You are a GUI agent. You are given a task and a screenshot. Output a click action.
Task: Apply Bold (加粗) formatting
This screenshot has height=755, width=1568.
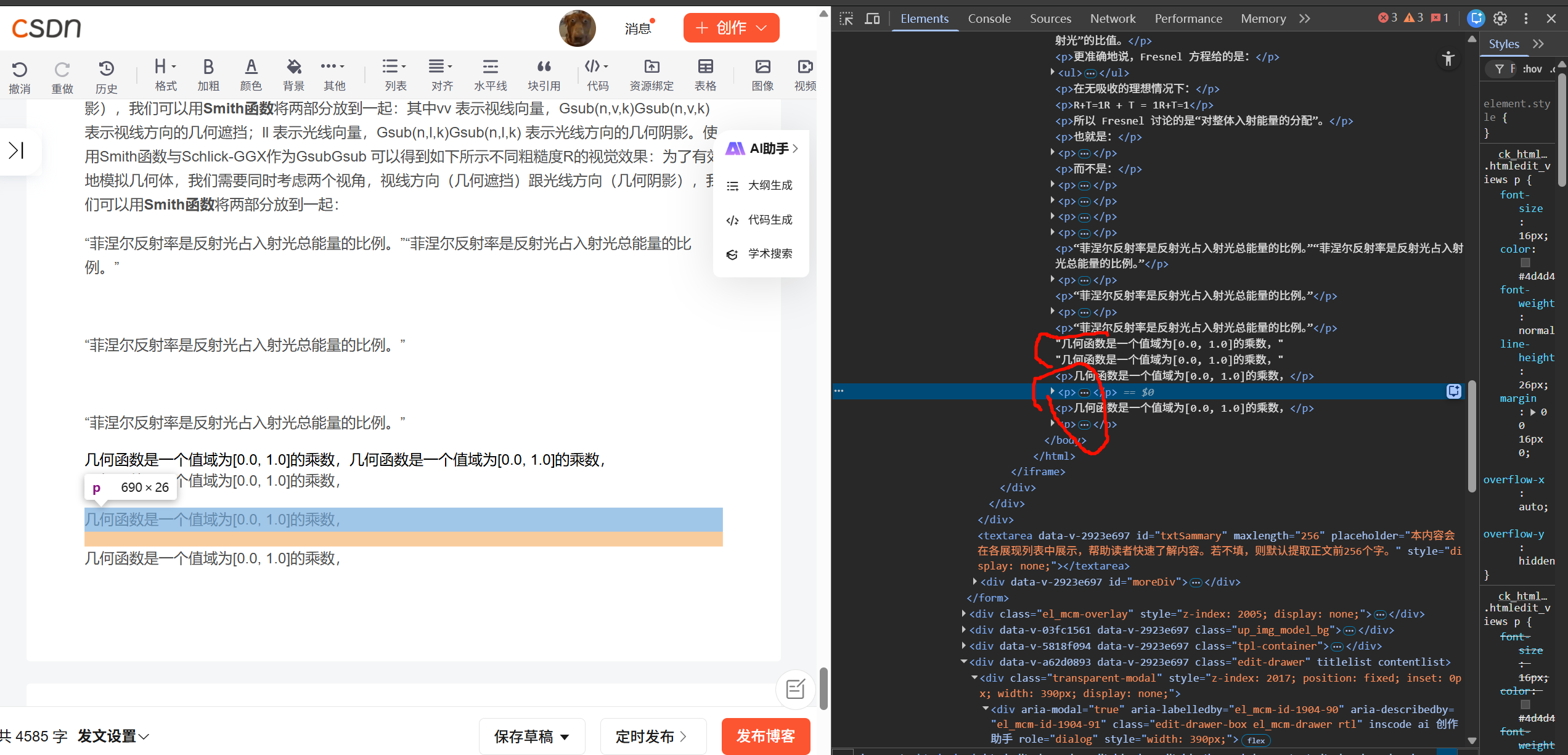[208, 67]
